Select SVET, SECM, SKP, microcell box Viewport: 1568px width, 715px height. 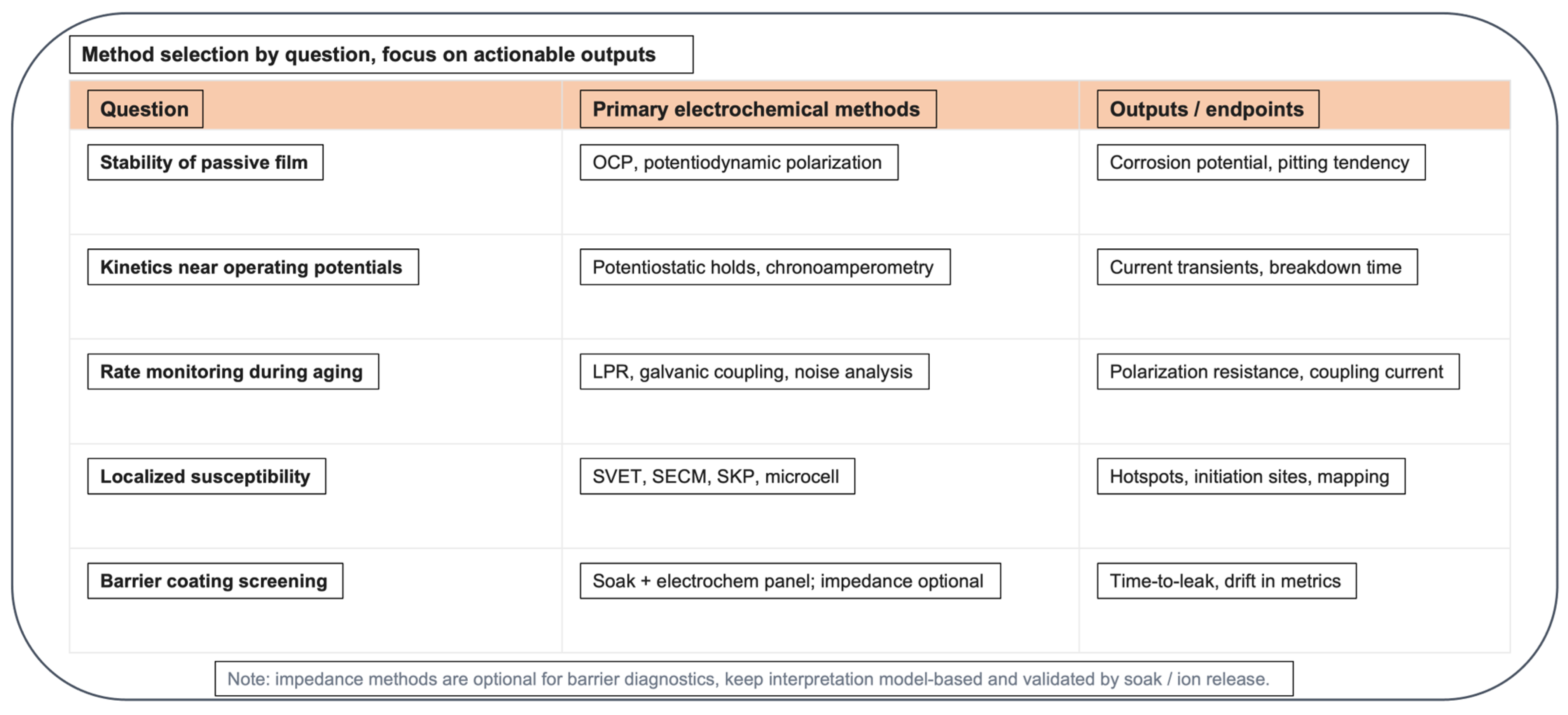coord(717,476)
